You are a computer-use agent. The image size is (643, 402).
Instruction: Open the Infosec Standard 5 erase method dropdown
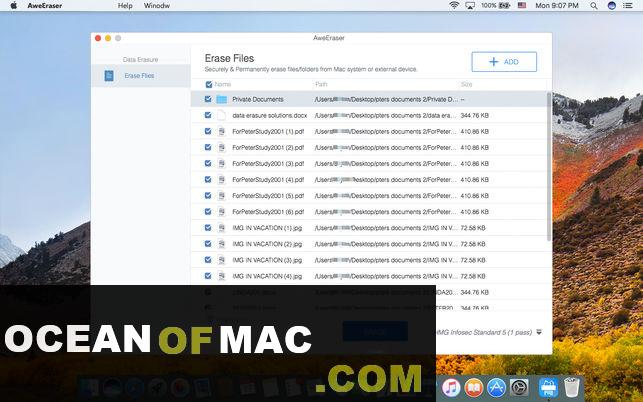point(539,332)
